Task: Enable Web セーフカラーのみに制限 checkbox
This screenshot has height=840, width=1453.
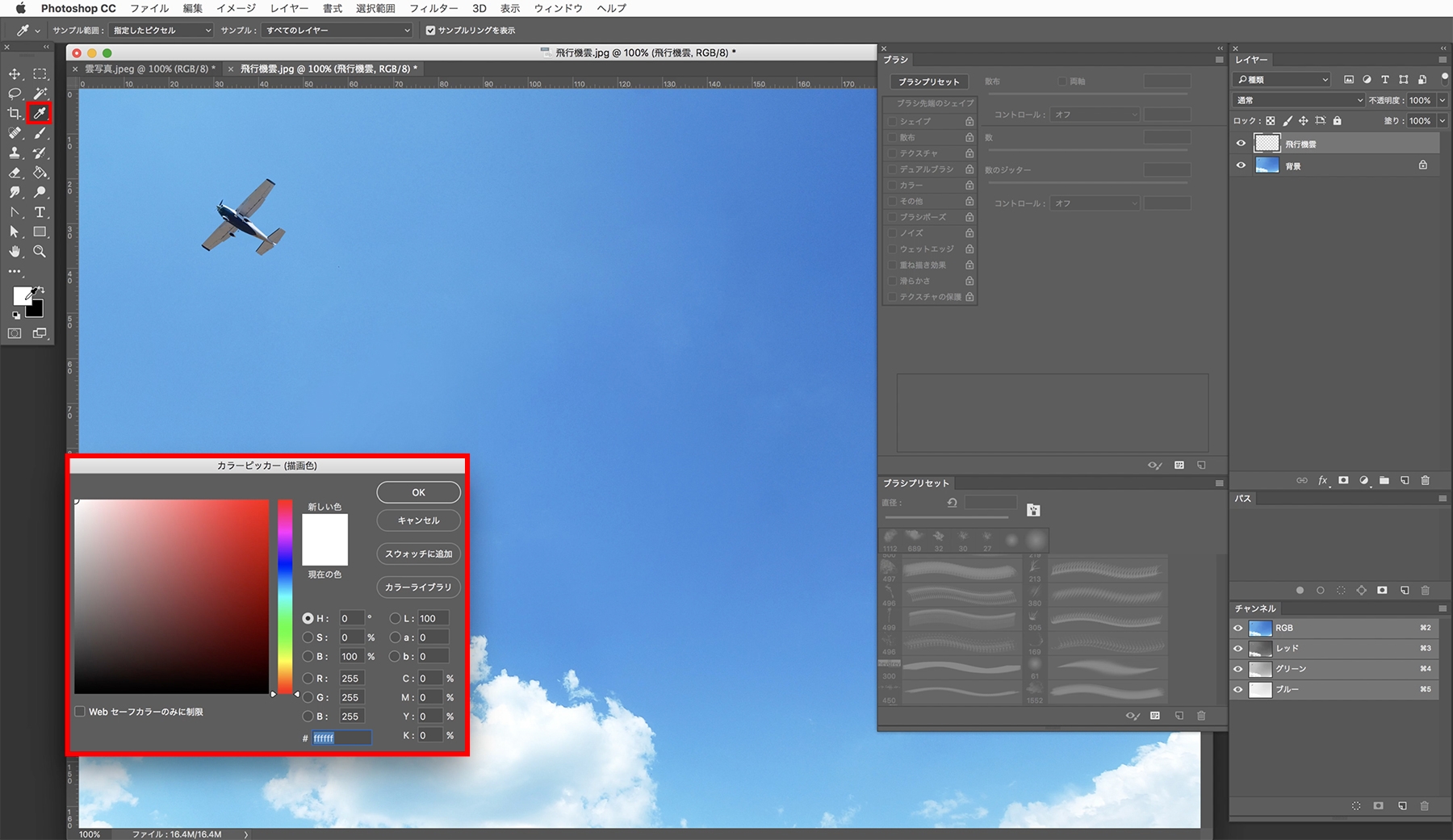Action: (80, 712)
